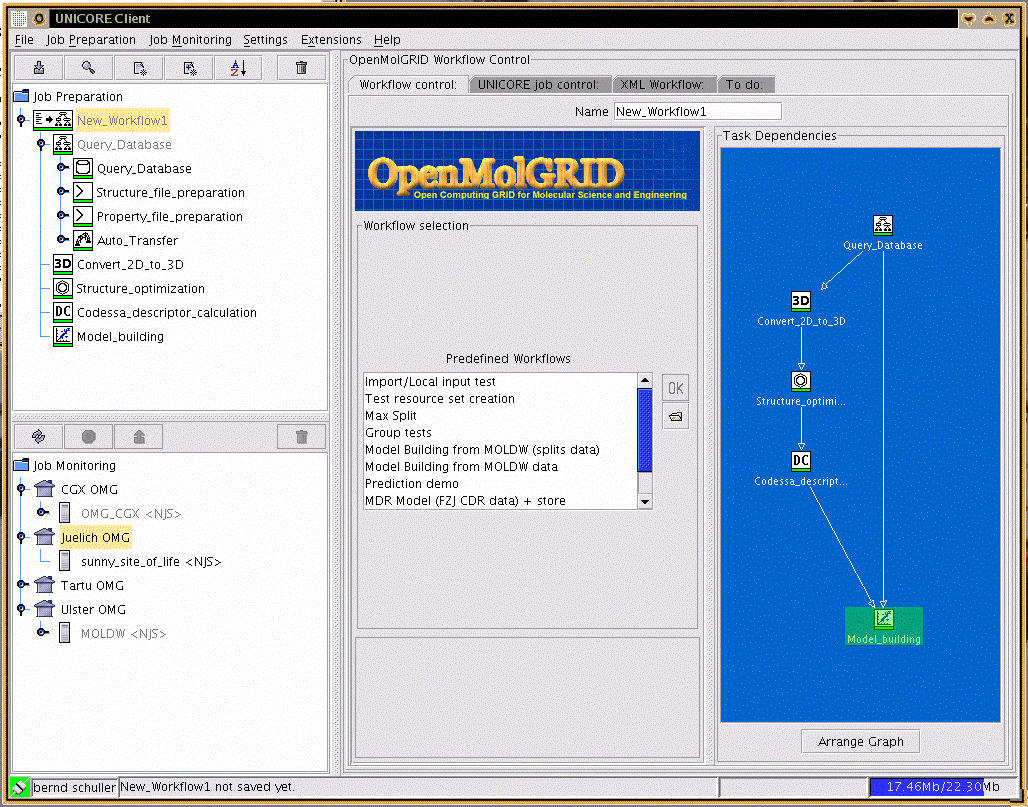Open the Settings menu

(x=266, y=40)
